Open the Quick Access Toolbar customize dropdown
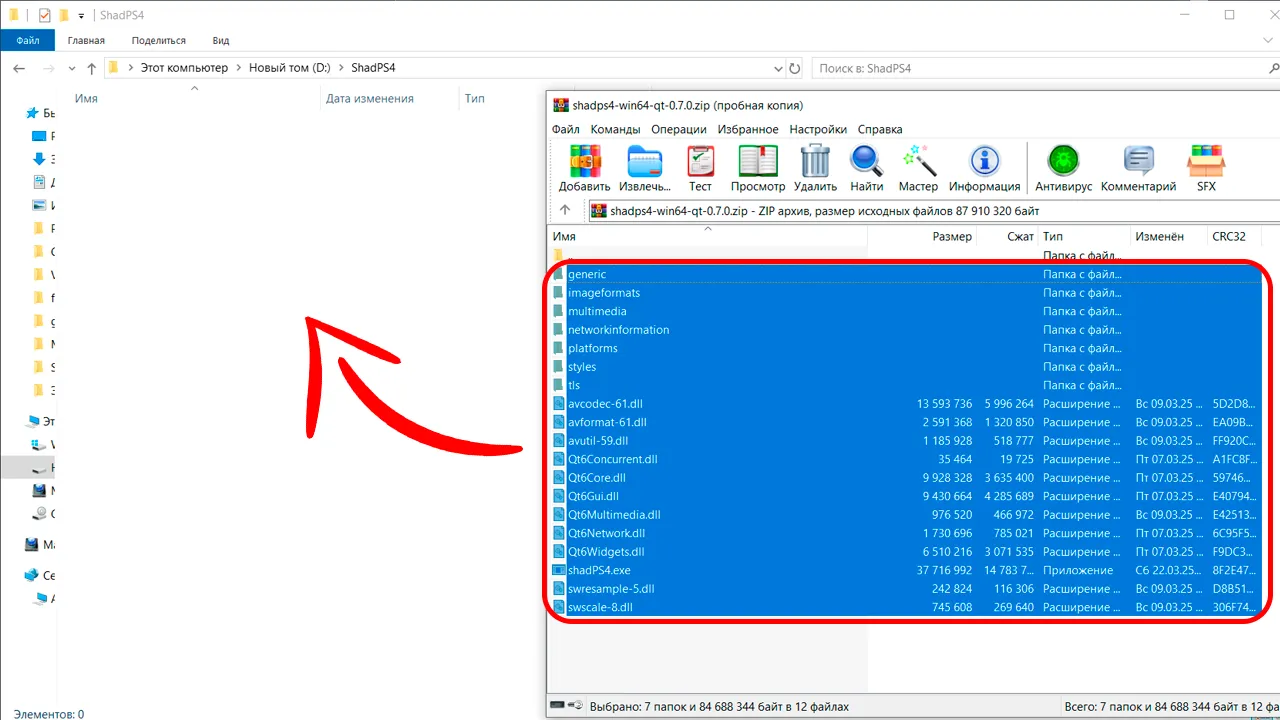 click(81, 16)
